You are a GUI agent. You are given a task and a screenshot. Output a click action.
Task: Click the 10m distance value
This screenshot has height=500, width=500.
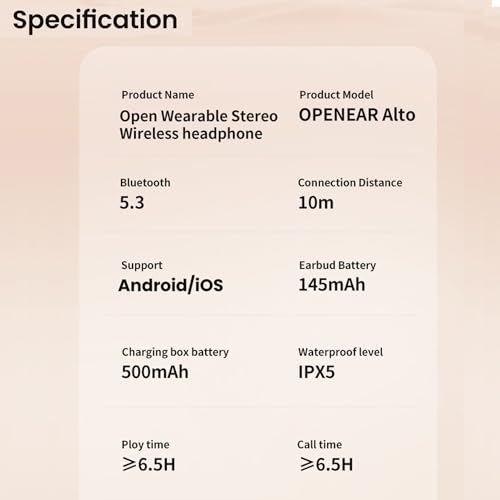(x=316, y=203)
